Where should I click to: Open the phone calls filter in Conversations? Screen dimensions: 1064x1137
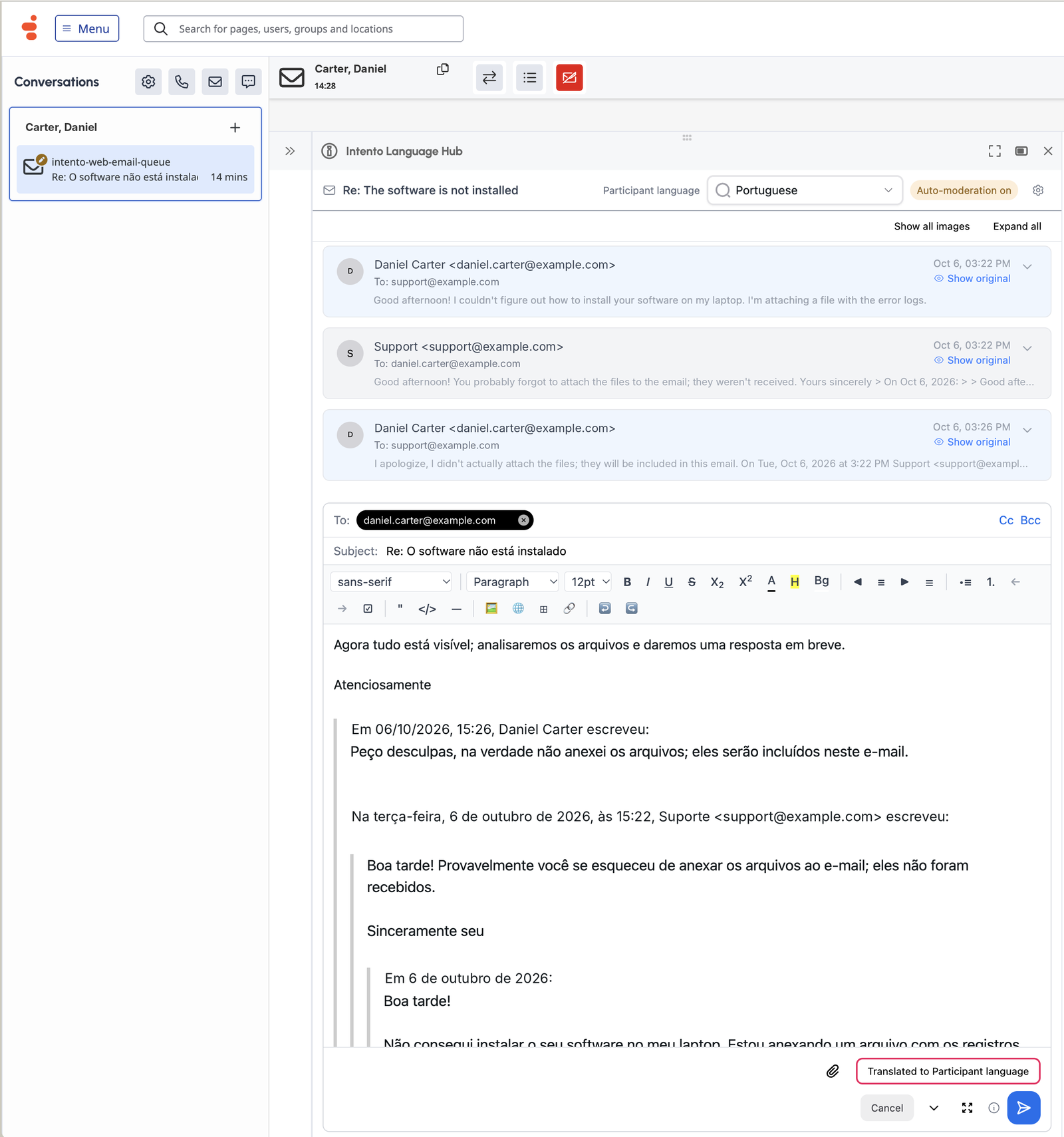coord(182,82)
